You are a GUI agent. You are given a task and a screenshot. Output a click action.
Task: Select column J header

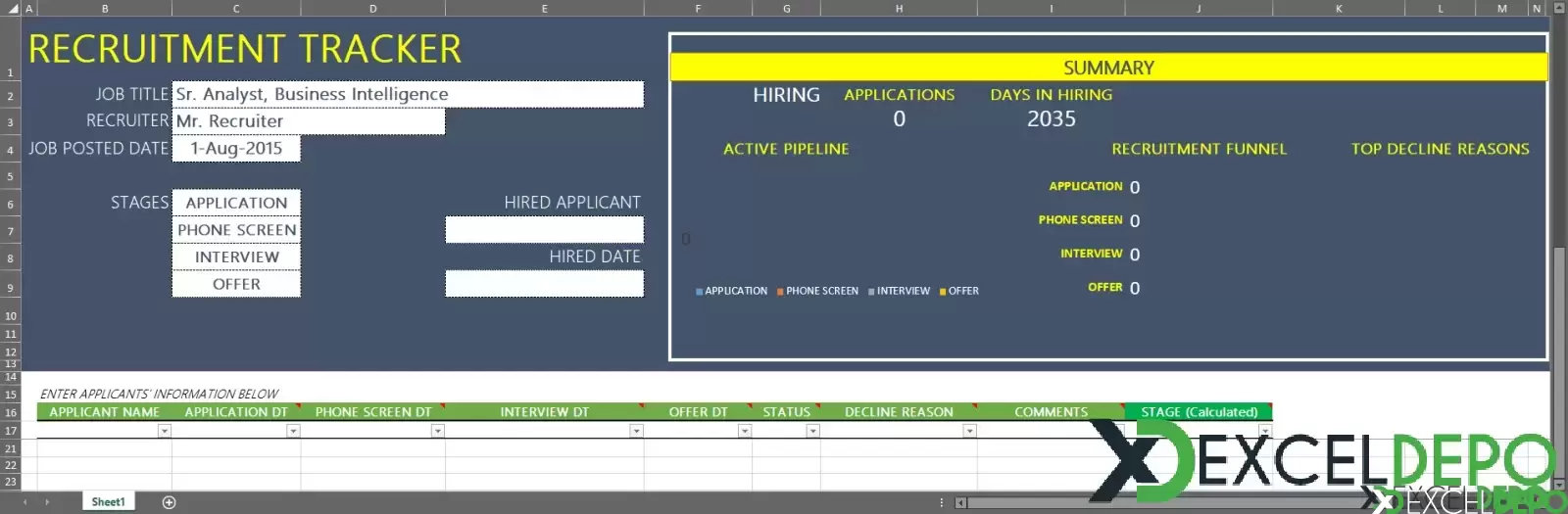click(1199, 8)
